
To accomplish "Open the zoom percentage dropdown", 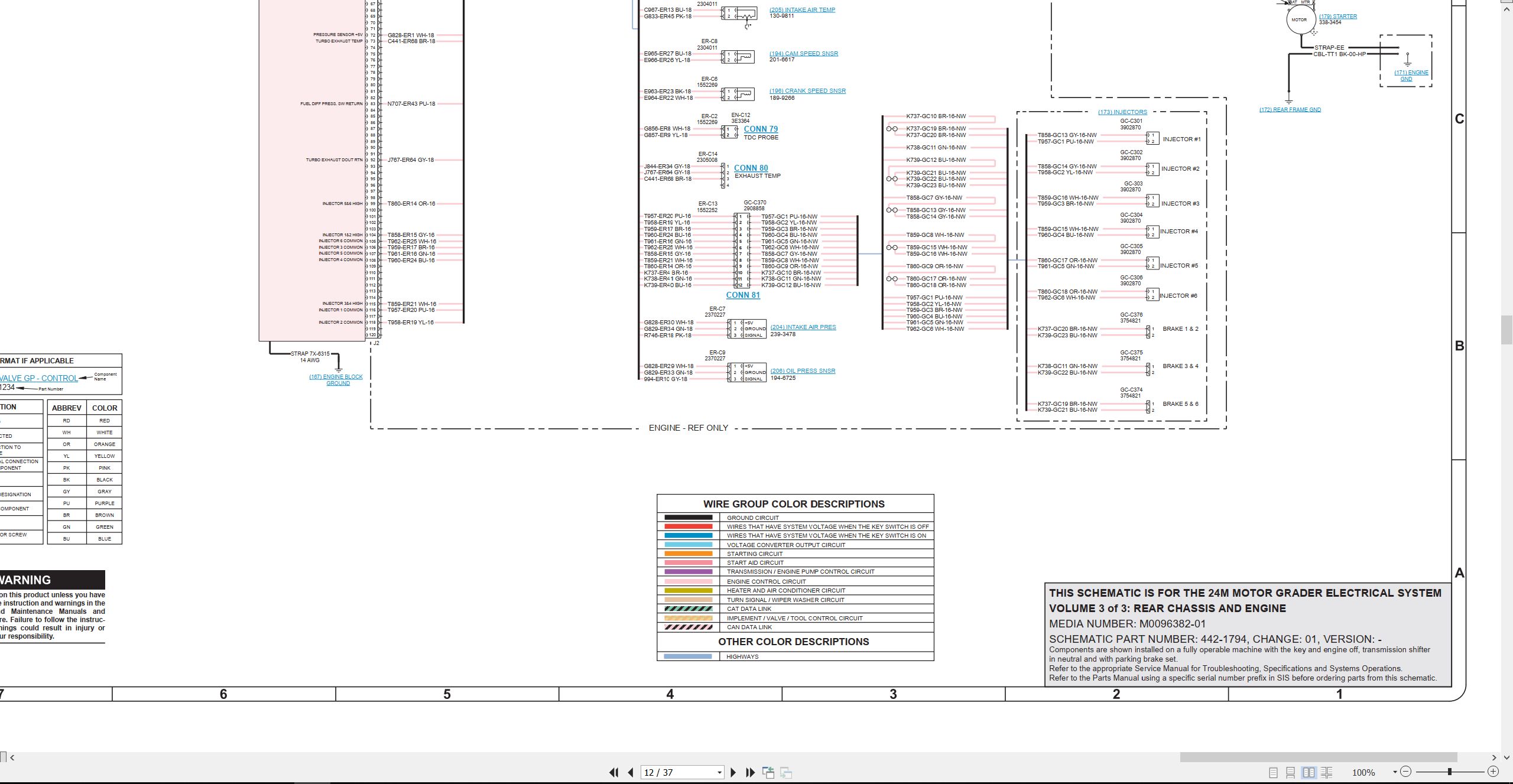I will pos(1395,772).
